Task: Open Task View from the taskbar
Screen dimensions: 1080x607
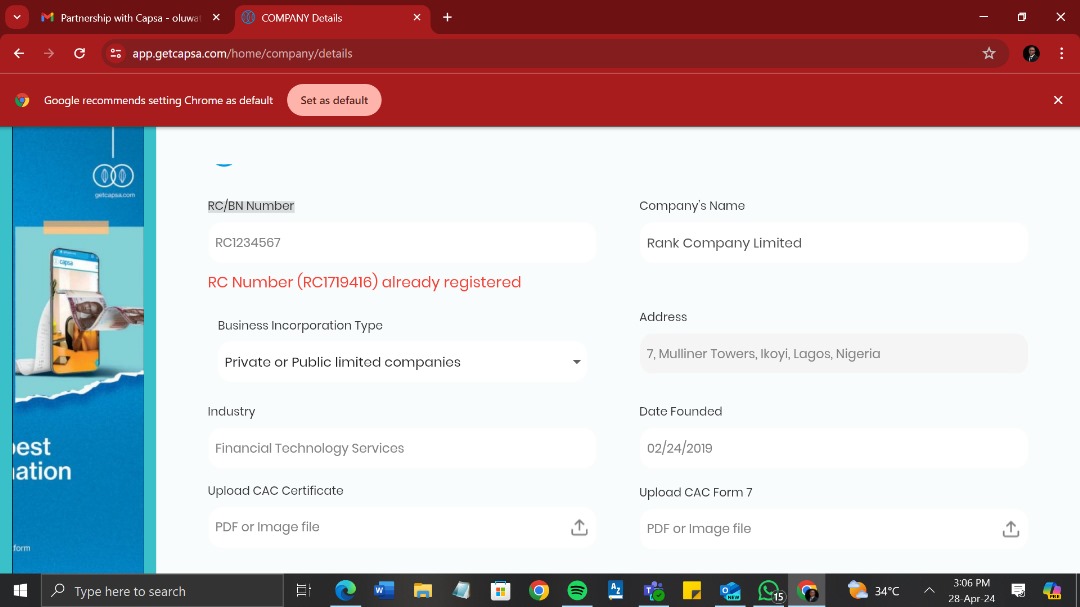Action: click(303, 590)
